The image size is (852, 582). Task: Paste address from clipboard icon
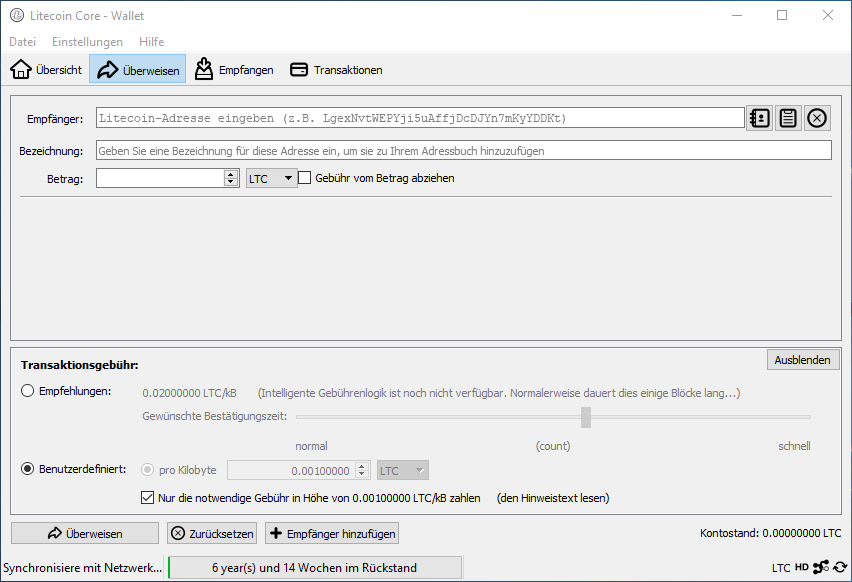(x=788, y=118)
